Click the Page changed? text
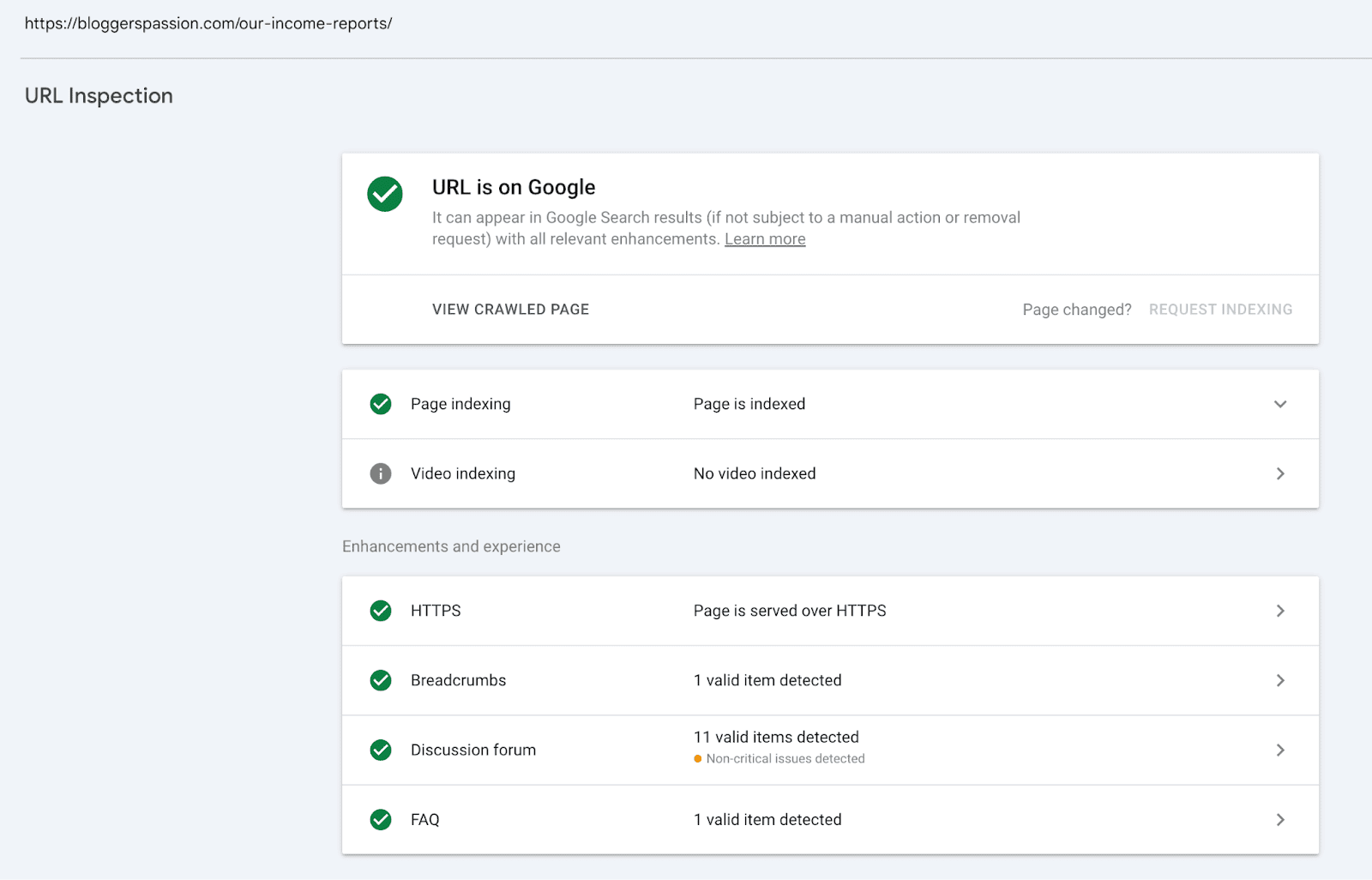The width and height of the screenshot is (1372, 880). click(x=1076, y=309)
